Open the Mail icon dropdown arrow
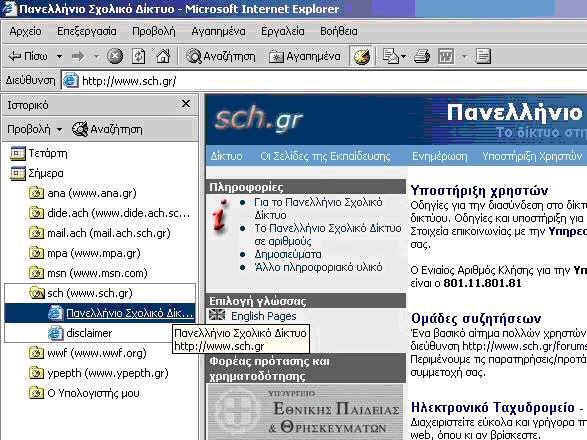Screen dimensions: 587x440 (403, 57)
